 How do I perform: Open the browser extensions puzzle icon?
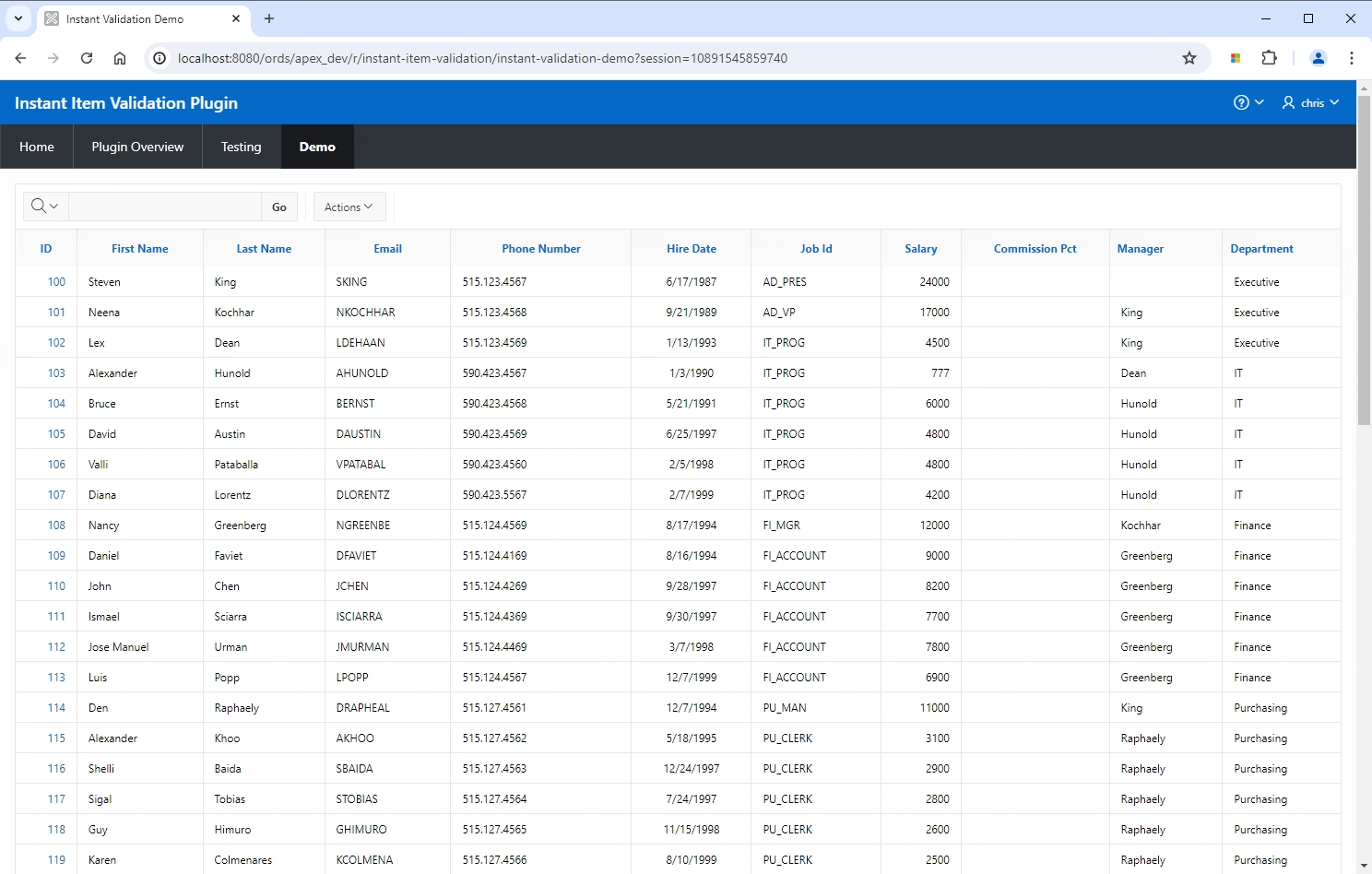coord(1270,58)
